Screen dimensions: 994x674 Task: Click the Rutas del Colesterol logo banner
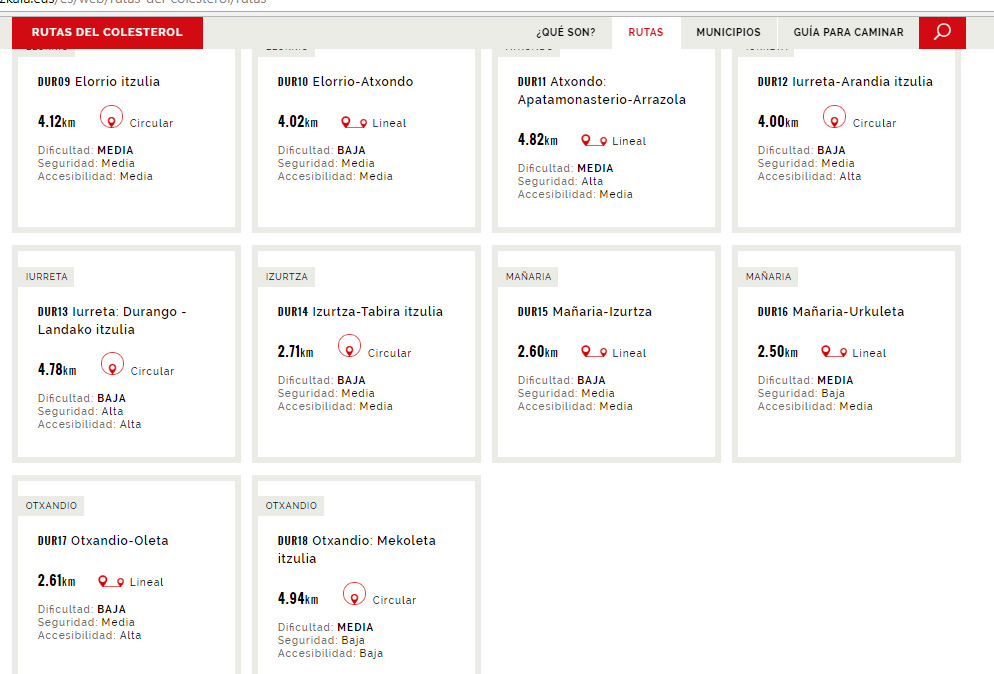[107, 32]
